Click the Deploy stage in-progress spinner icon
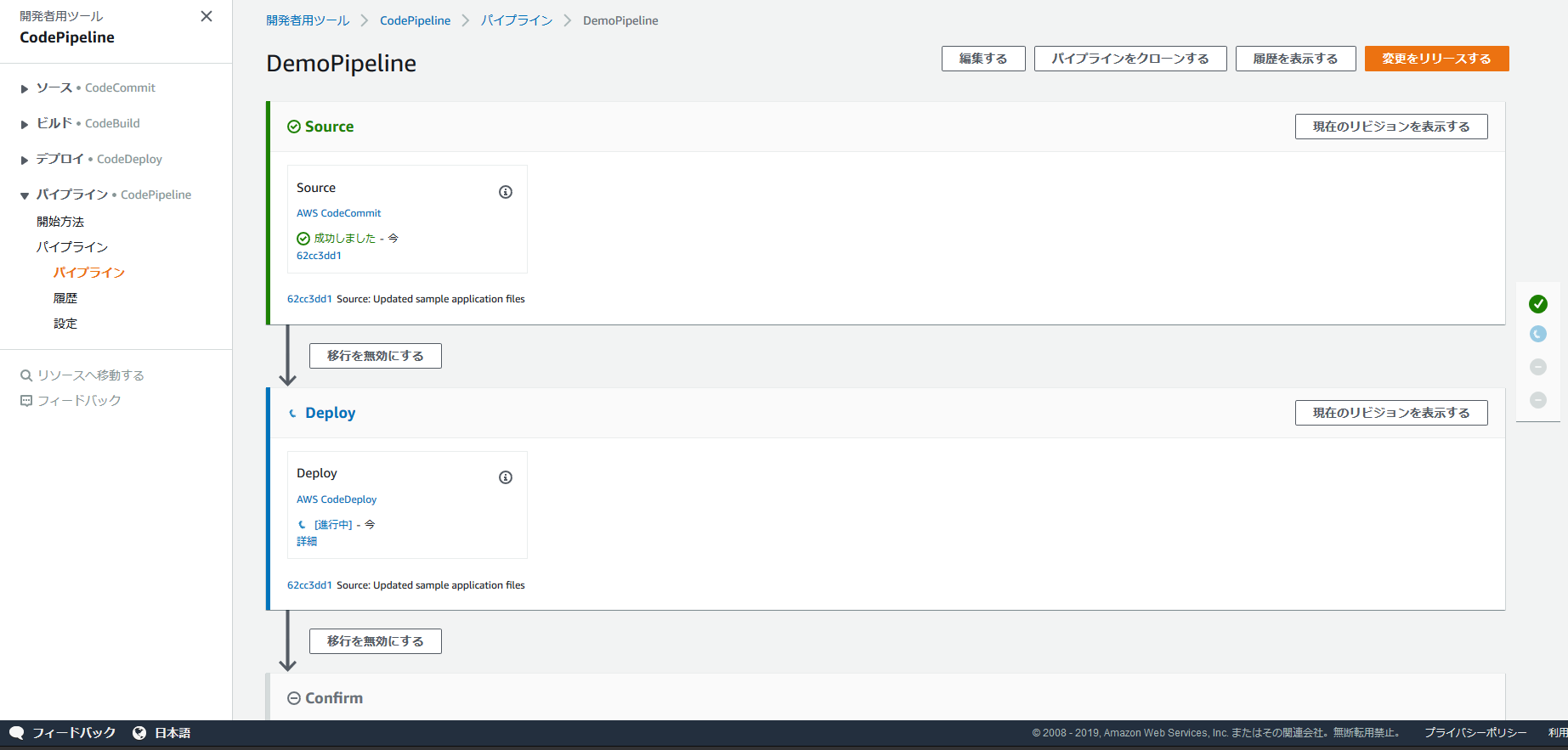This screenshot has width=1568, height=750. [x=293, y=413]
